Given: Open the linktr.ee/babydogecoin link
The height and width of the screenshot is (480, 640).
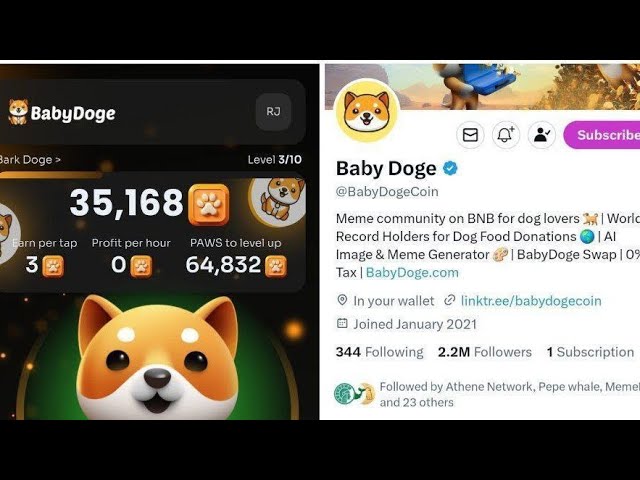Looking at the screenshot, I should (x=531, y=301).
